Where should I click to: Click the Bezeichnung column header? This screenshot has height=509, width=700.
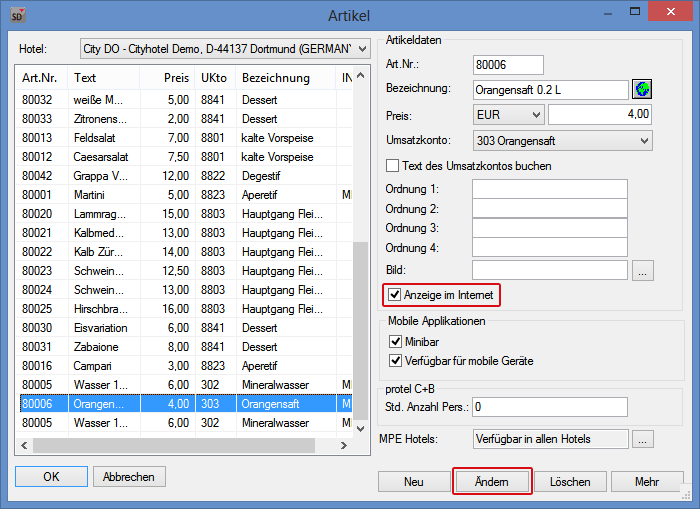click(x=275, y=77)
